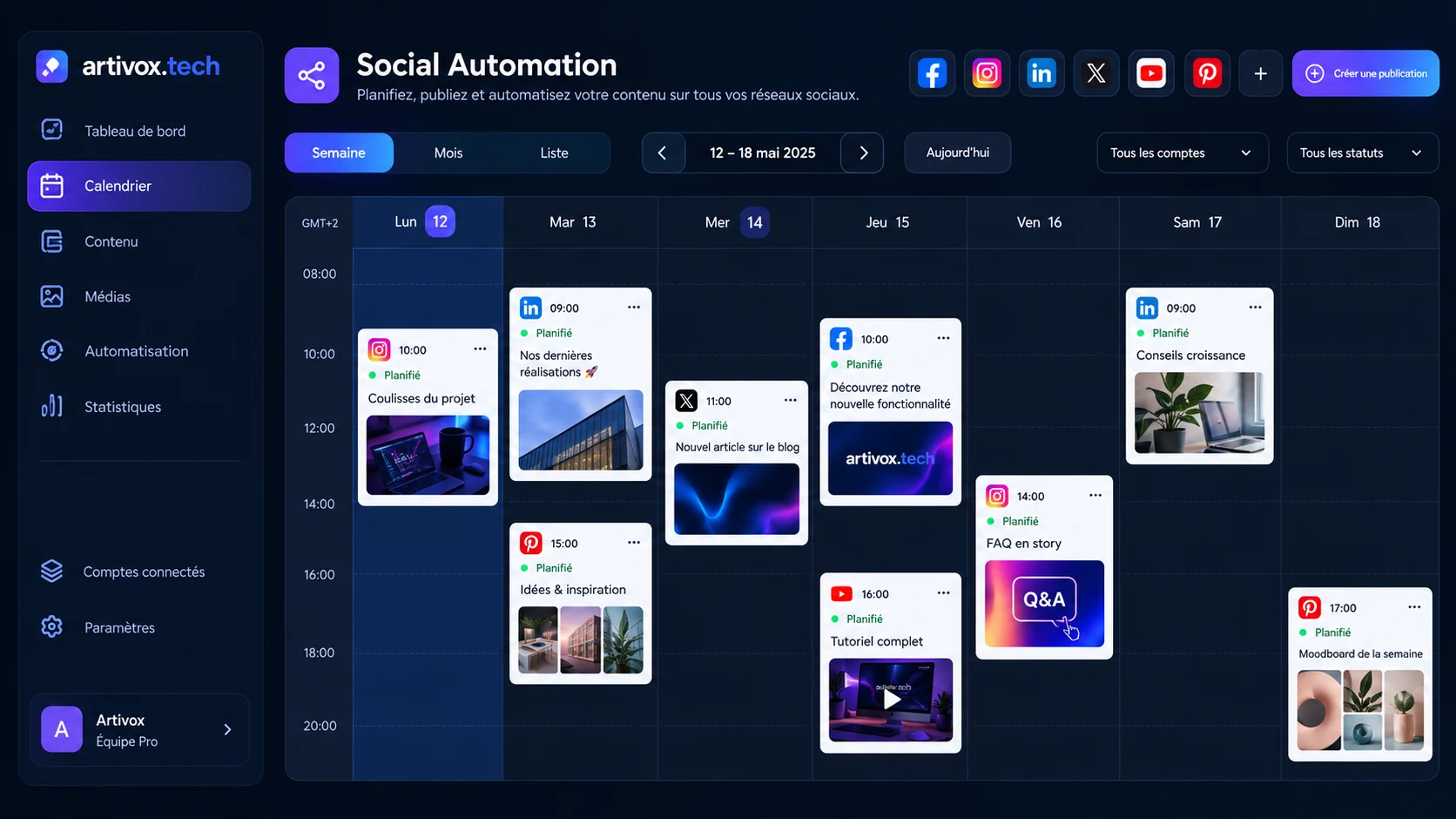Open the Coulisses du projet image thumbnail
1456x819 pixels.
pyautogui.click(x=428, y=455)
